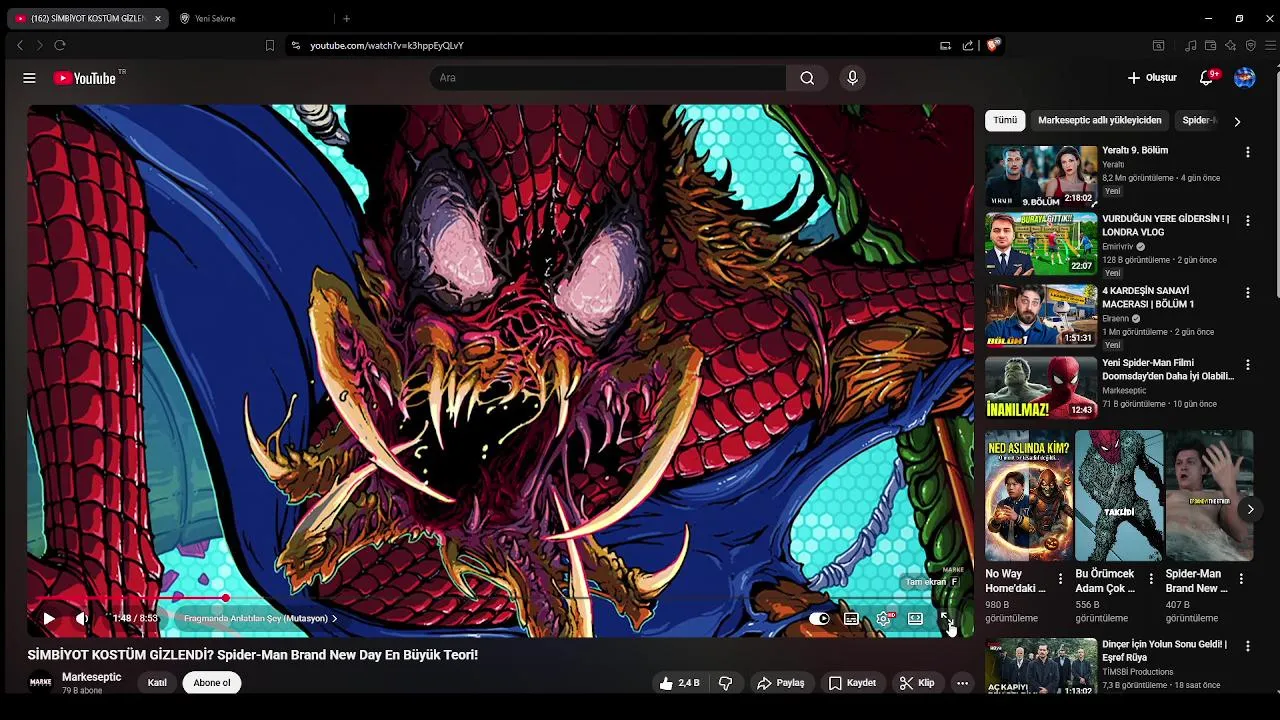The height and width of the screenshot is (720, 1280).
Task: Open the Markeseptic channel name under the video
Action: click(91, 677)
